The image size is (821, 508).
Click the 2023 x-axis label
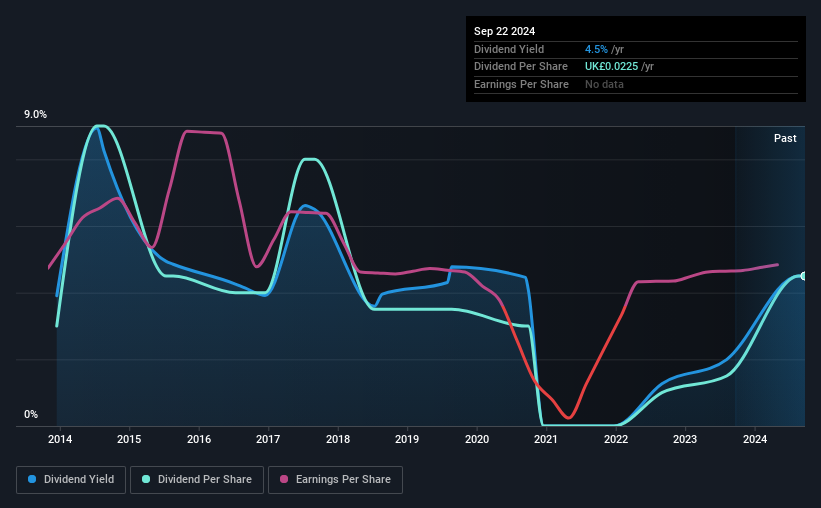click(685, 439)
